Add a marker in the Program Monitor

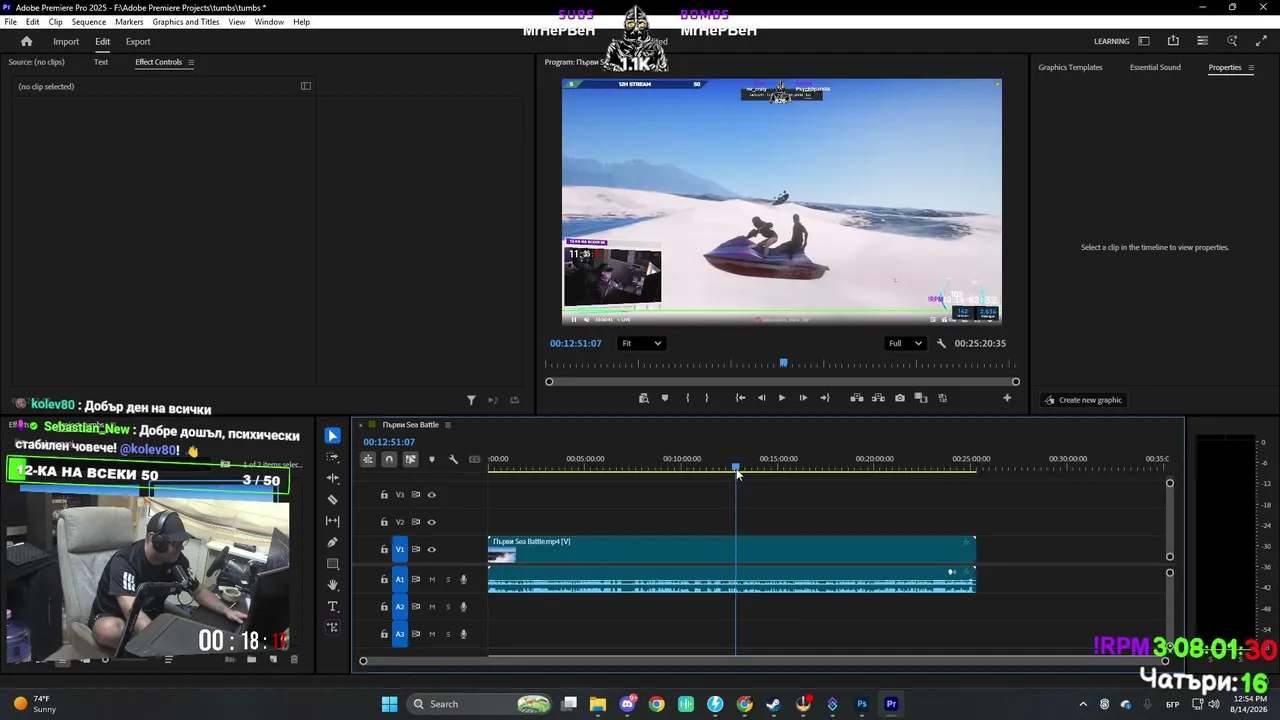pos(665,398)
